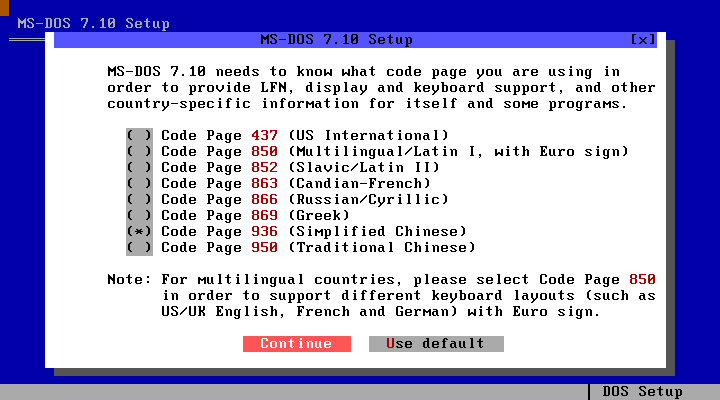
Task: Click the red number 950 label
Action: coord(264,248)
